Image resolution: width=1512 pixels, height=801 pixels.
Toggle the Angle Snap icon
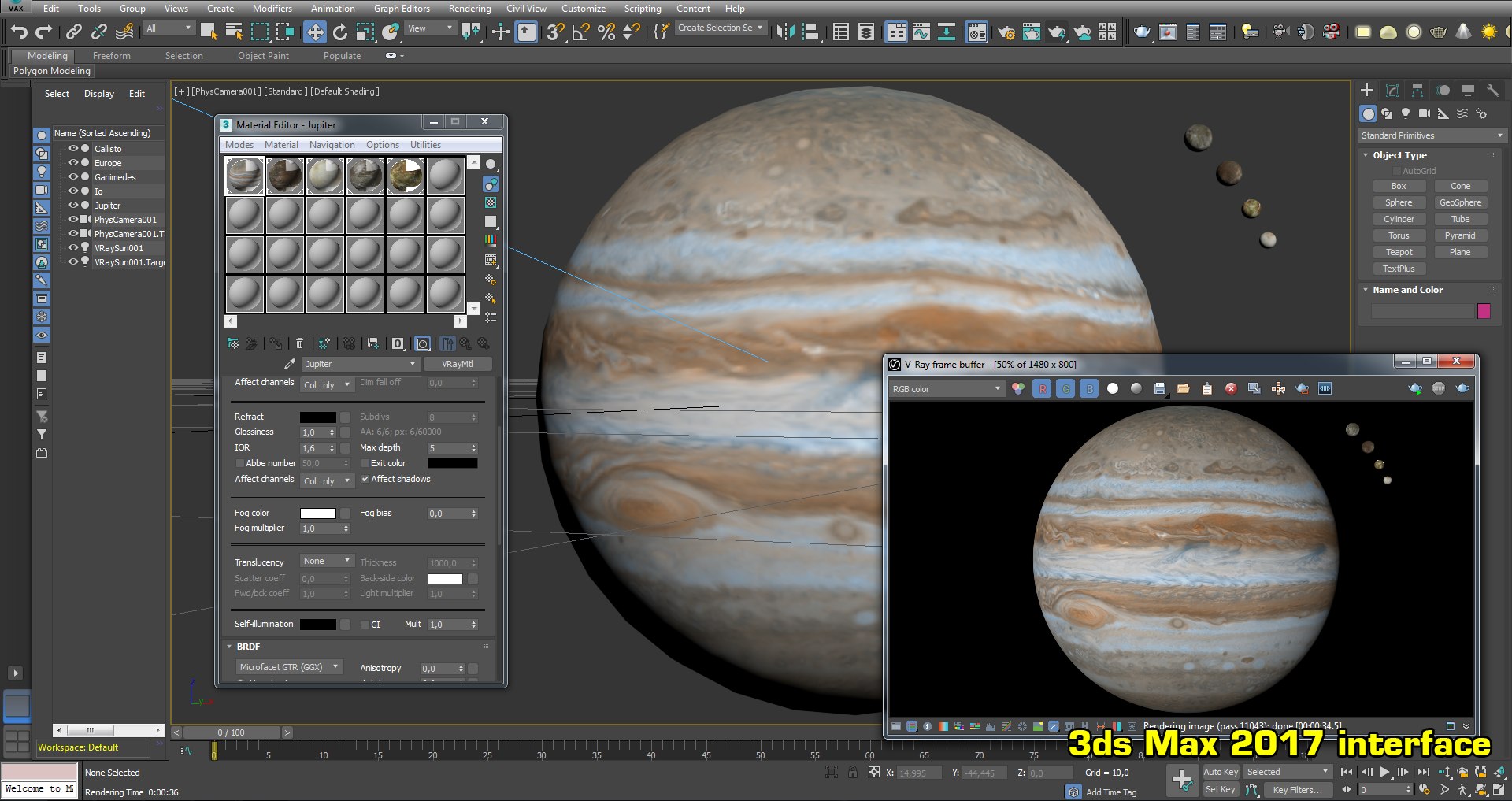click(580, 32)
